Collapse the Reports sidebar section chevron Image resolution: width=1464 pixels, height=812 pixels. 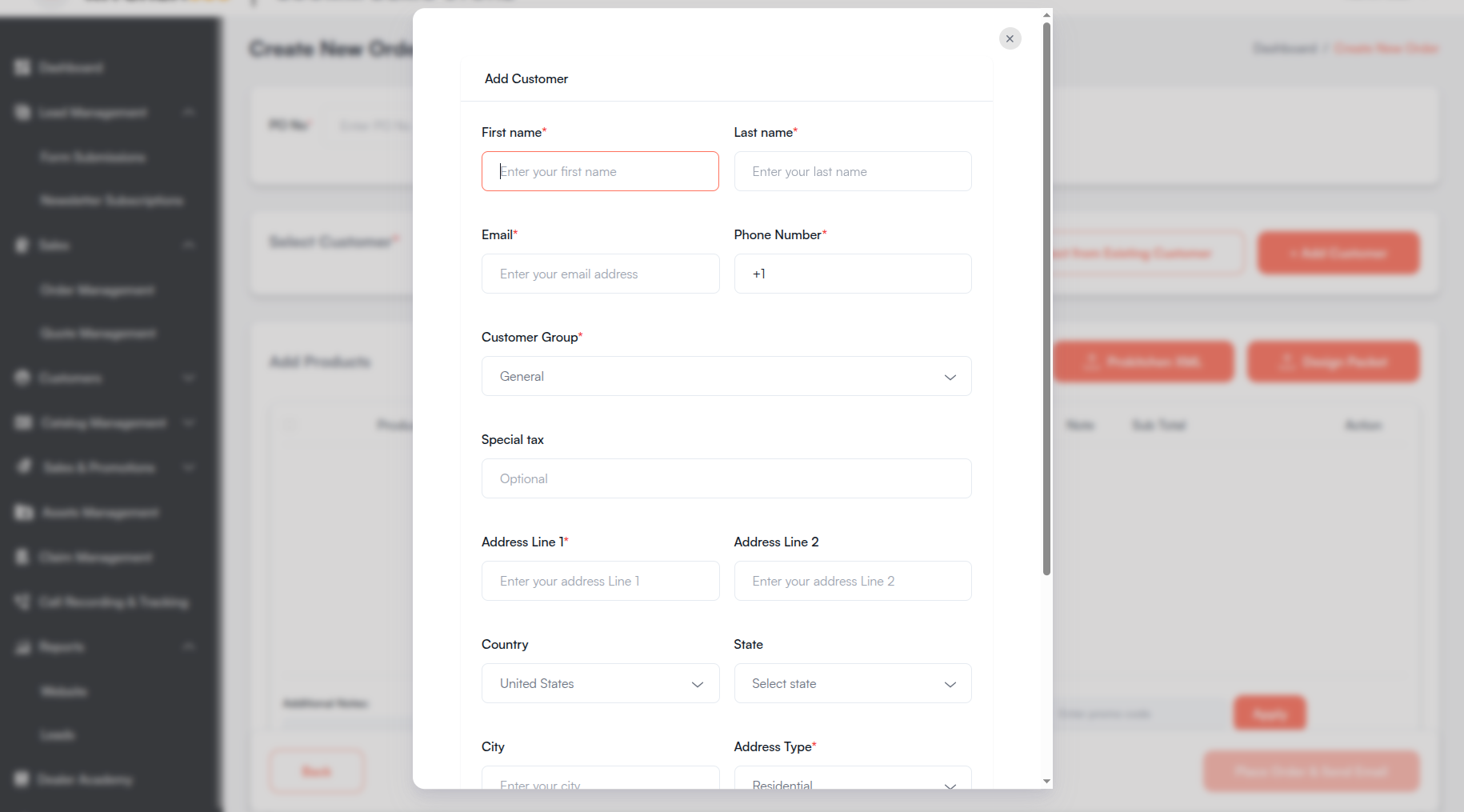(x=189, y=646)
